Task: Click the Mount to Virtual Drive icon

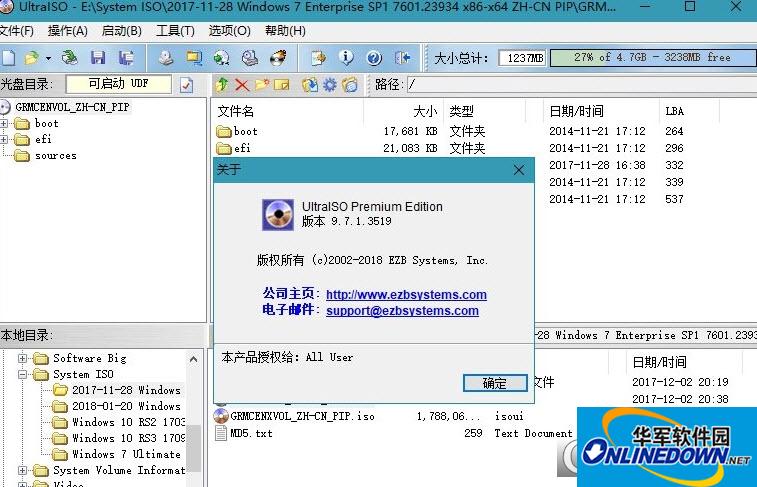Action: 250,58
